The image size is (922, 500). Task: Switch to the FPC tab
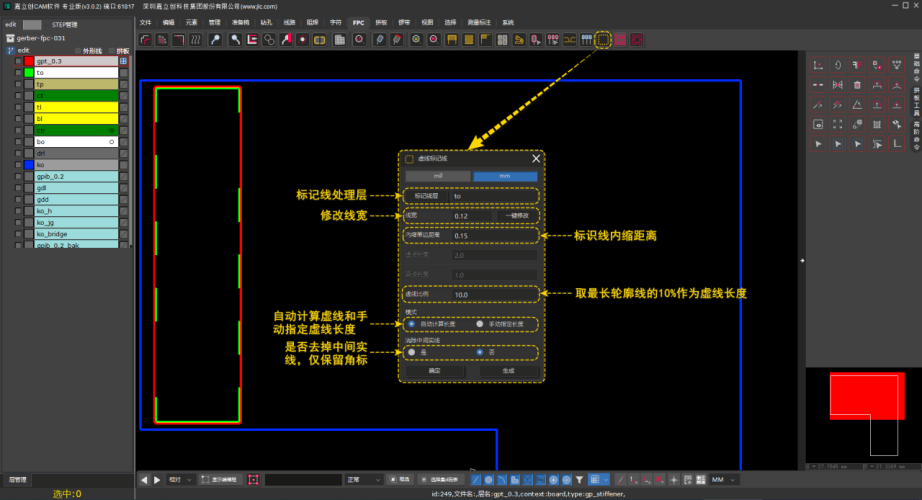pos(358,23)
